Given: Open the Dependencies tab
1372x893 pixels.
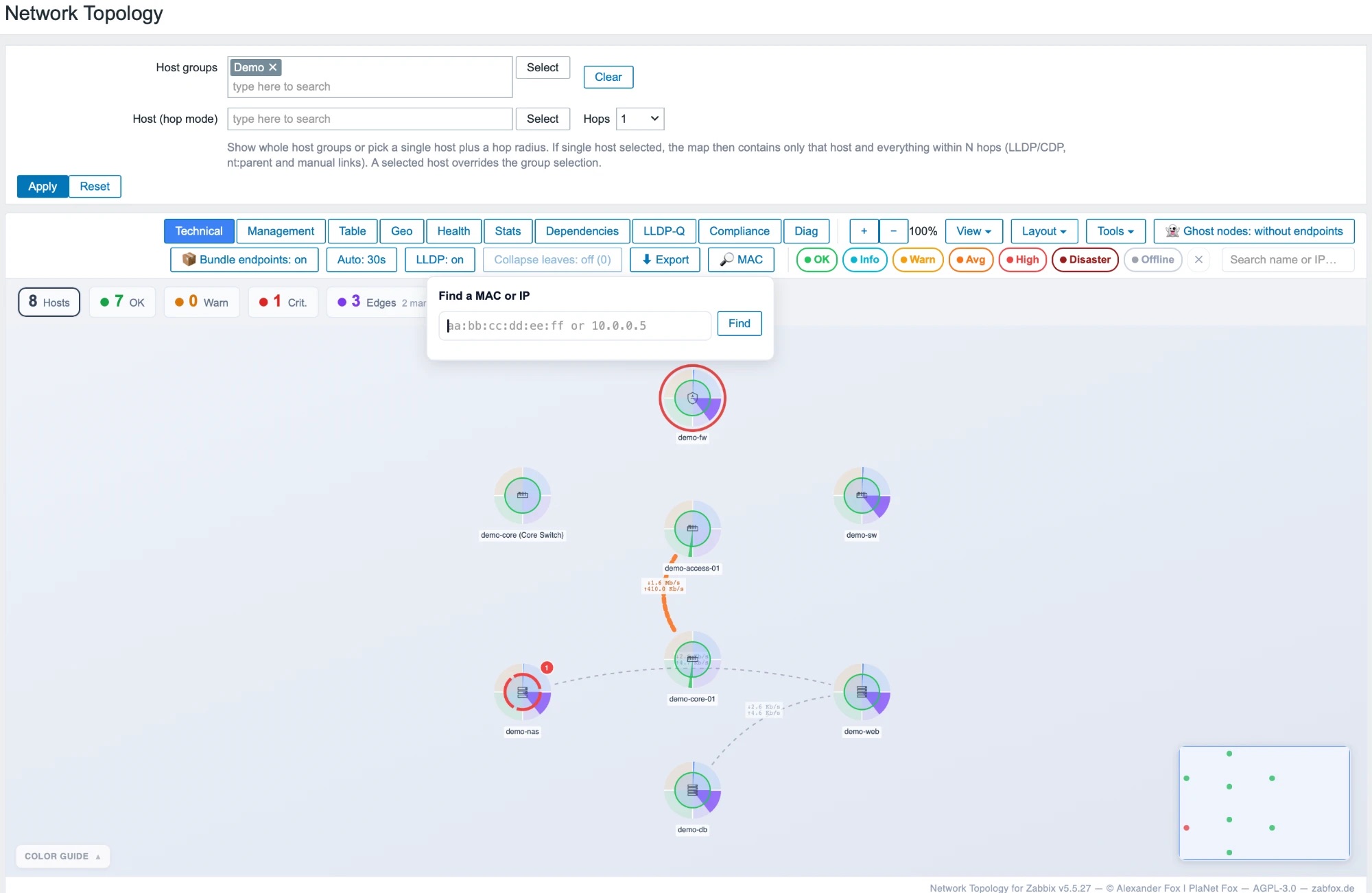Looking at the screenshot, I should tap(582, 231).
